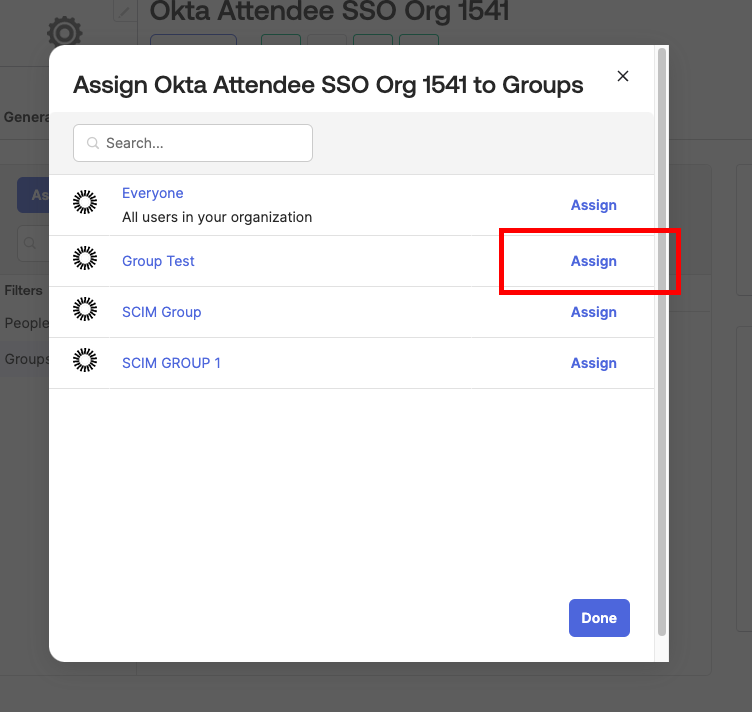Screen dimensions: 752x712
Task: Select "All users in your organization" text
Action: pos(217,217)
